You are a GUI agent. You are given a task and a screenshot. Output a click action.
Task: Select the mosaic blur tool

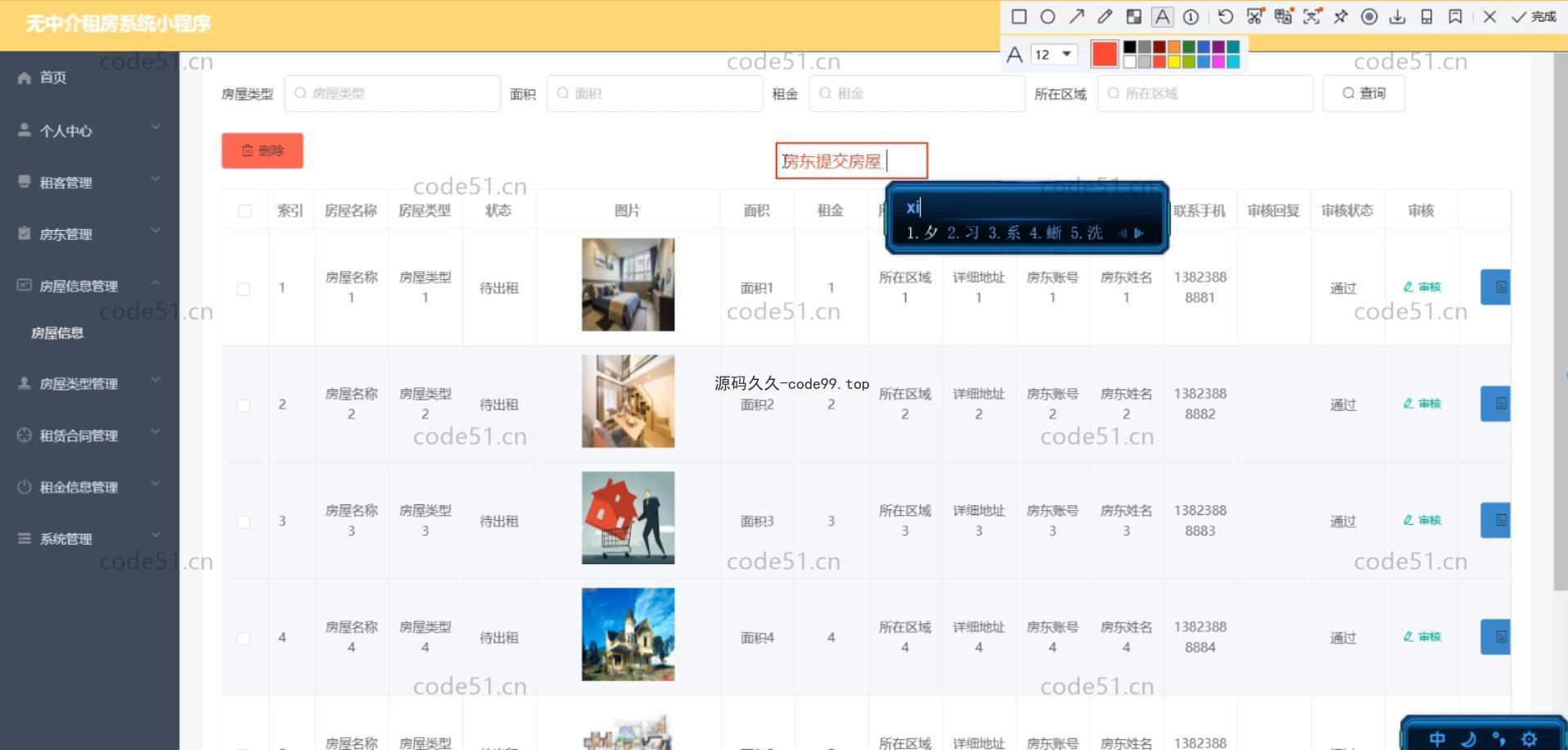[x=1133, y=16]
